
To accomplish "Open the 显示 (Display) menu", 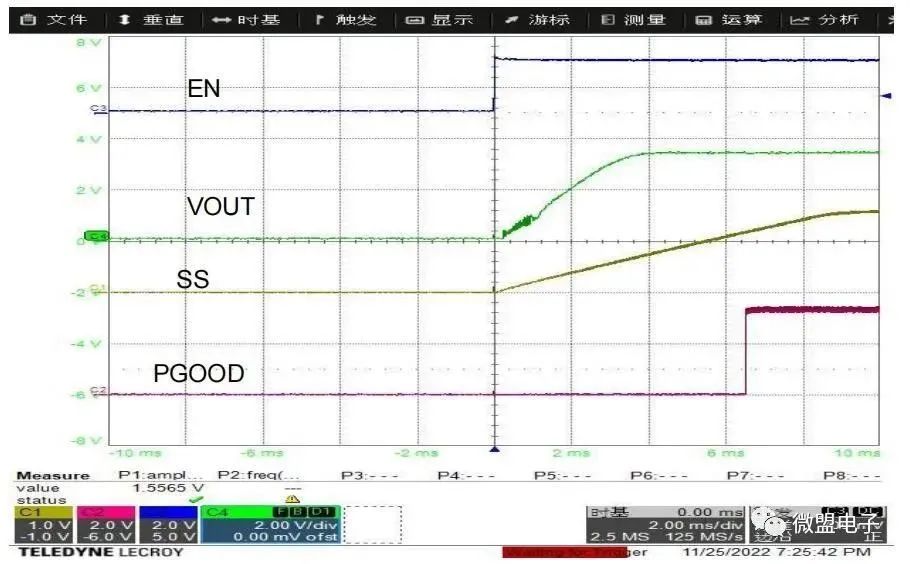I will click(x=439, y=20).
